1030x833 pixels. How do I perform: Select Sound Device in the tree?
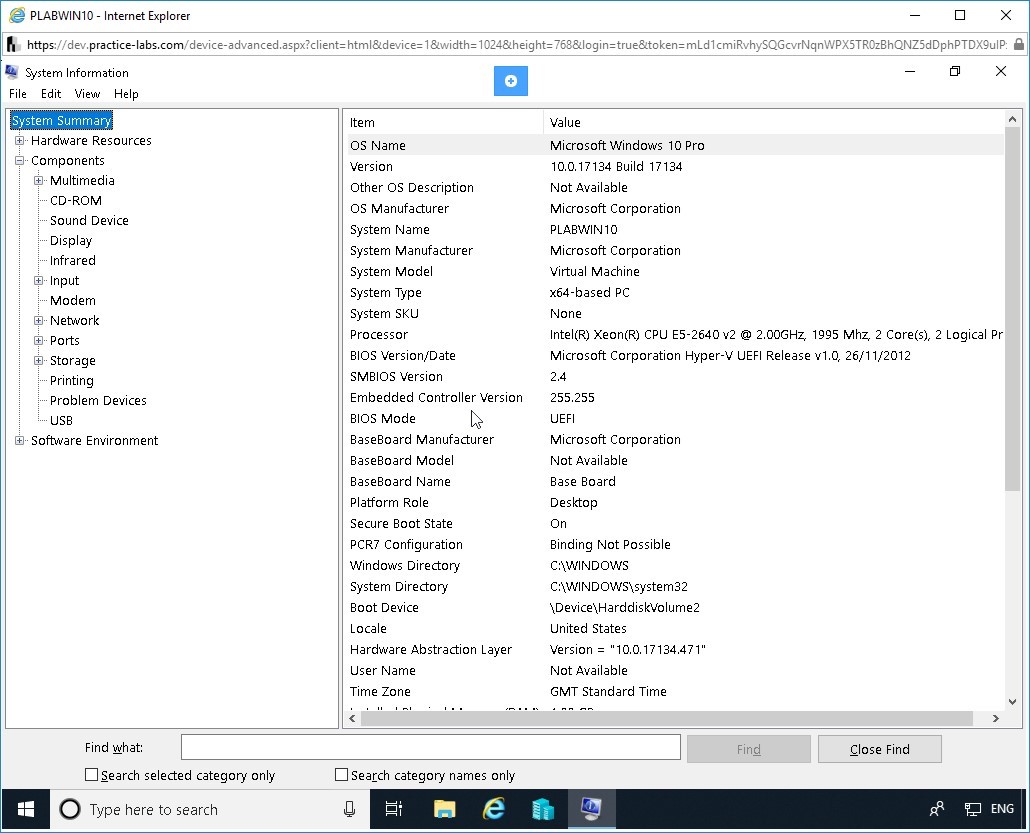coord(89,221)
